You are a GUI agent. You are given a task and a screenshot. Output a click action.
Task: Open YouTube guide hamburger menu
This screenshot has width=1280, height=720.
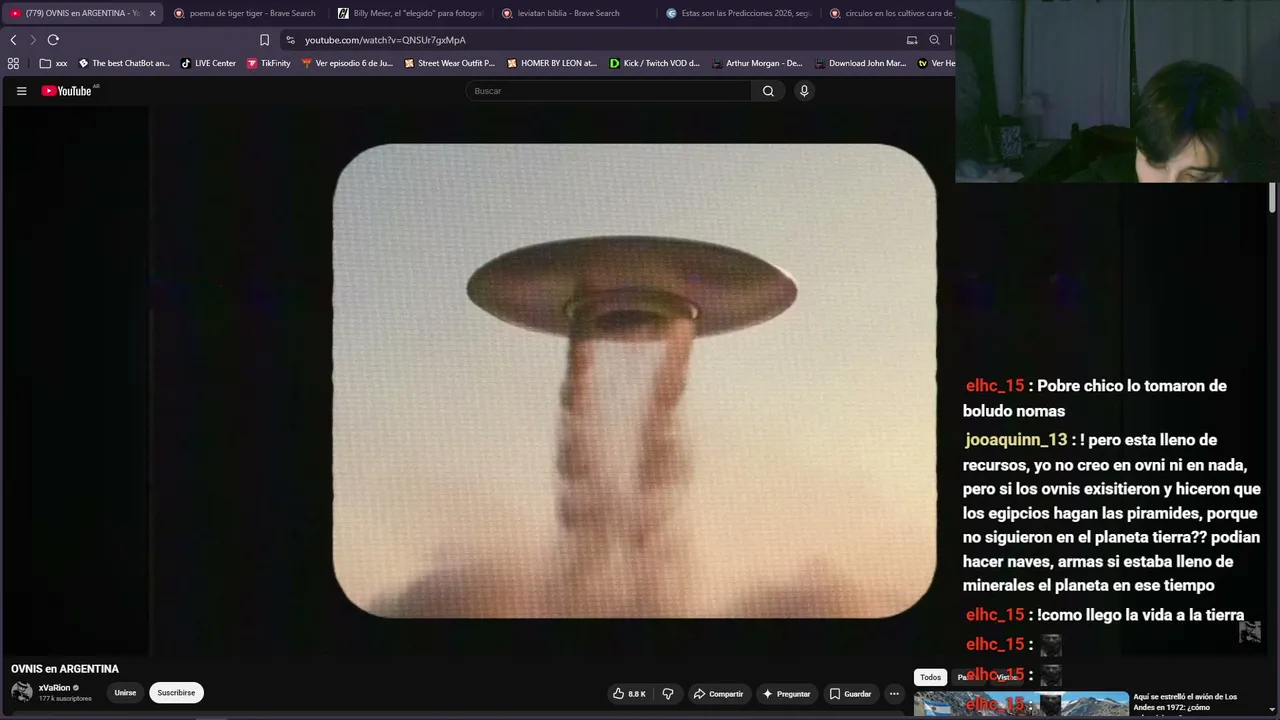[x=21, y=91]
